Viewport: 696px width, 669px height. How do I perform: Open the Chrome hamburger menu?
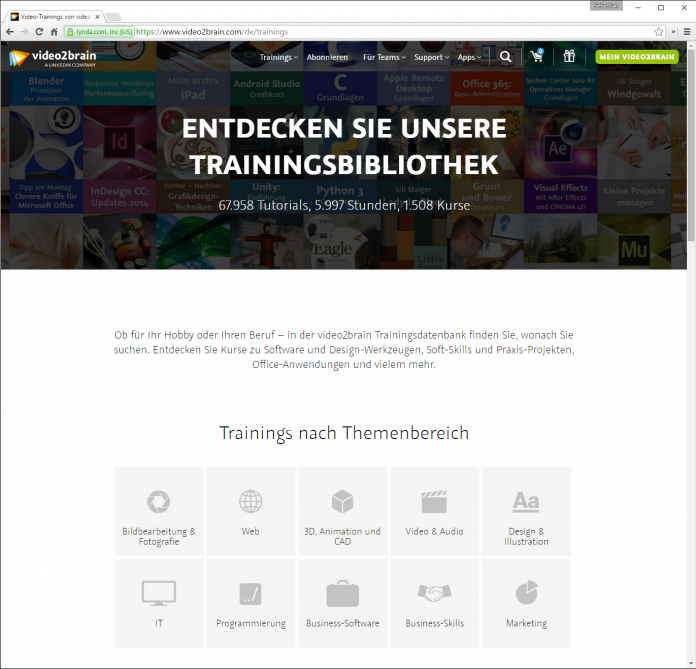[687, 32]
